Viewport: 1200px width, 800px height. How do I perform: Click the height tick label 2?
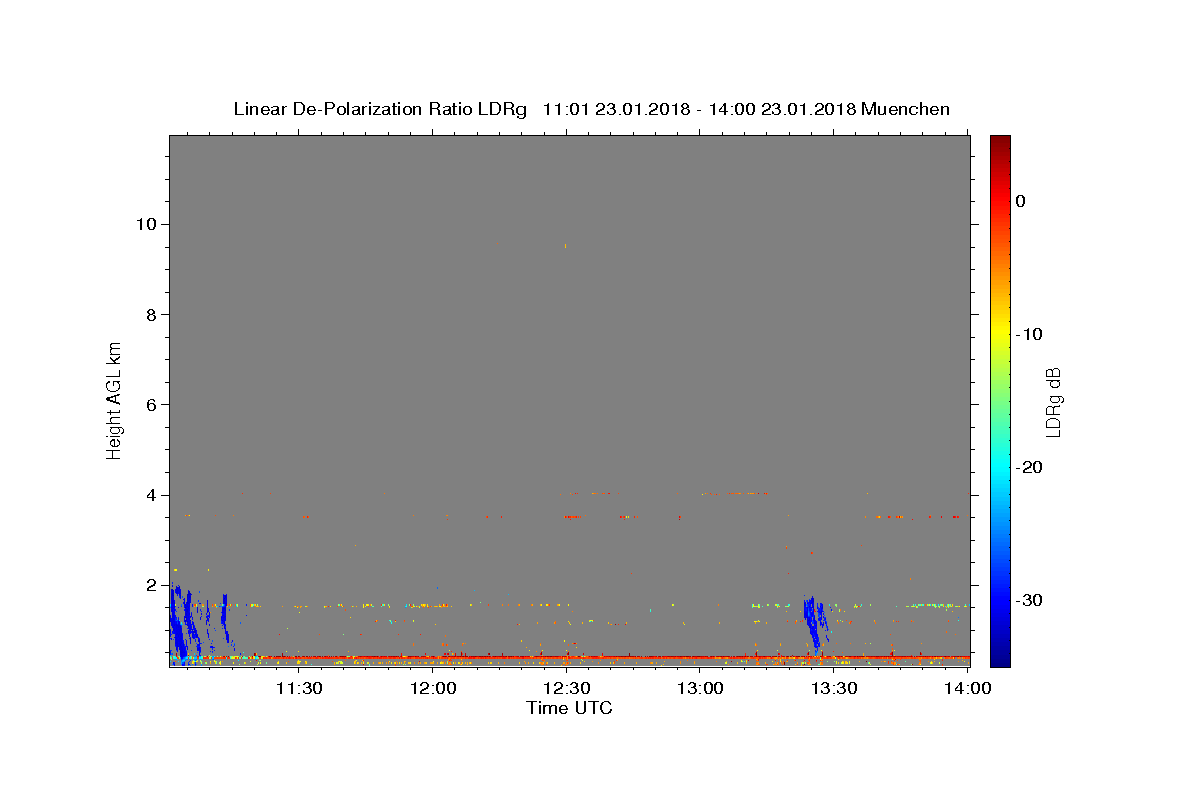(x=150, y=585)
